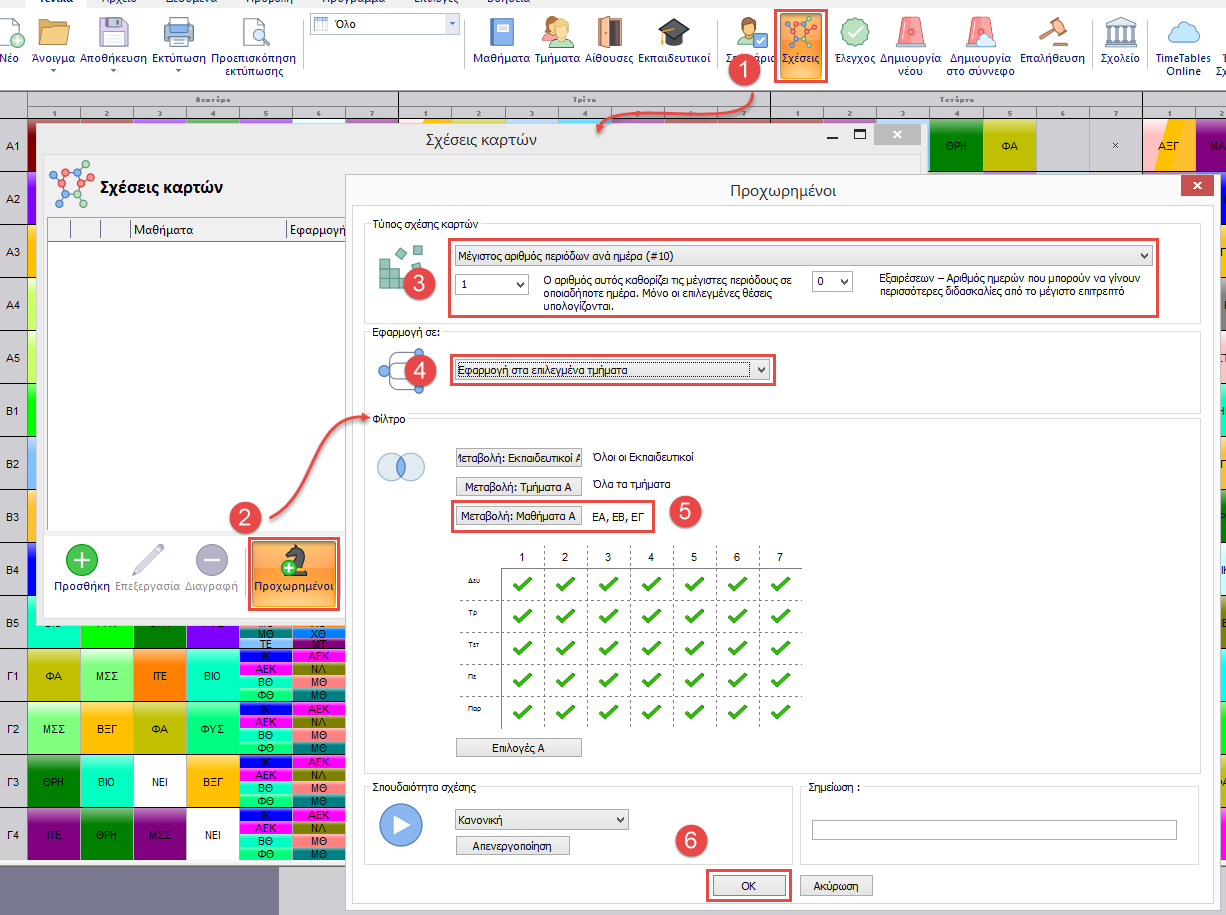The height and width of the screenshot is (915, 1226).
Task: Toggle Friday period 7 checkmark
Action: (781, 712)
